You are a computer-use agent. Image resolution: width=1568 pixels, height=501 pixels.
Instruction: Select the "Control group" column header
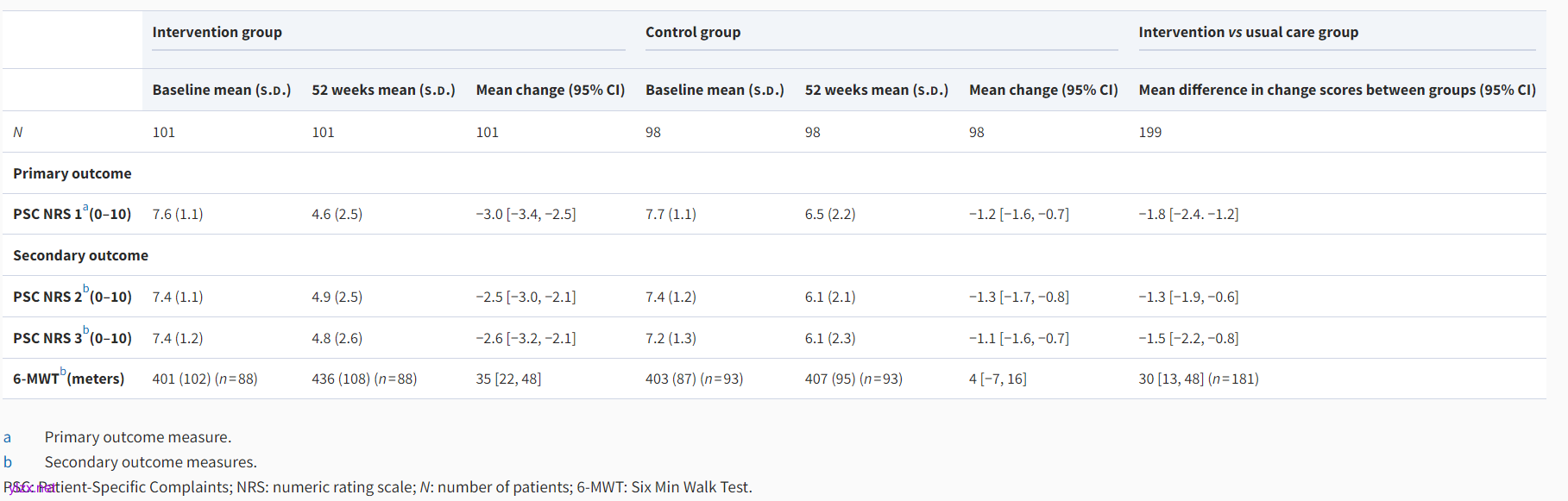tap(692, 32)
